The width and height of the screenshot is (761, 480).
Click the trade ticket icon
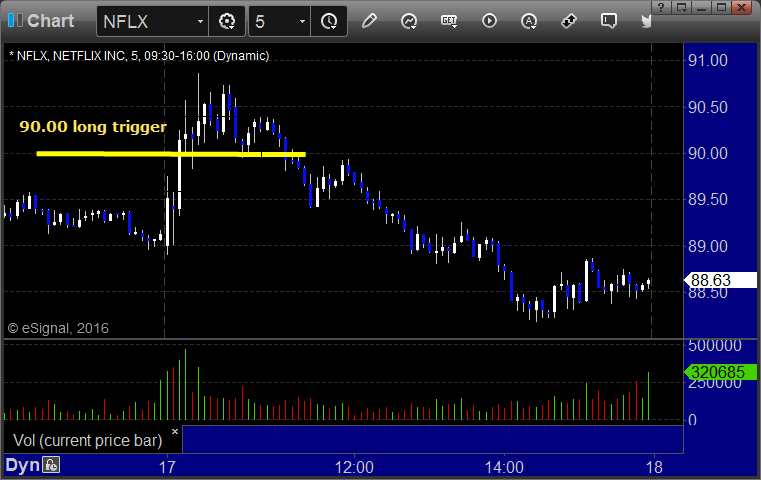[569, 21]
